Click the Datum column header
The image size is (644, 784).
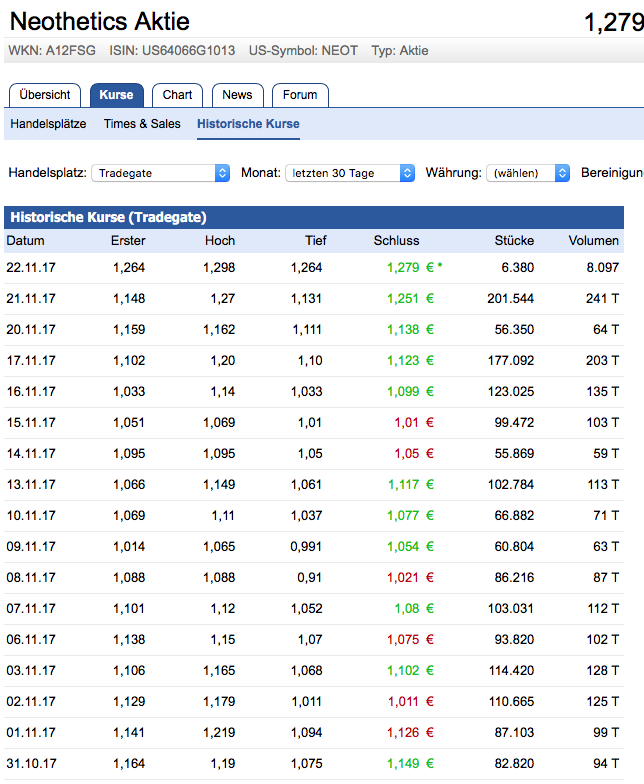(x=25, y=241)
